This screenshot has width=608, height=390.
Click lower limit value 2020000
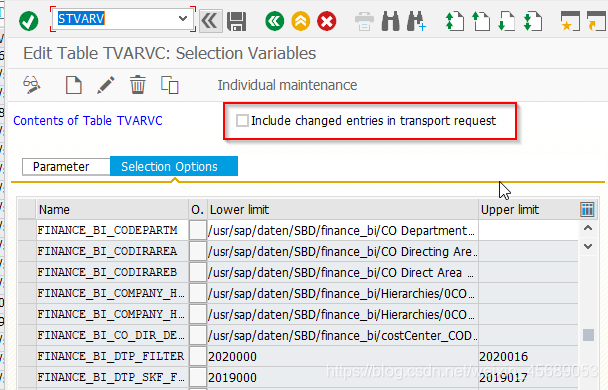pyautogui.click(x=343, y=356)
